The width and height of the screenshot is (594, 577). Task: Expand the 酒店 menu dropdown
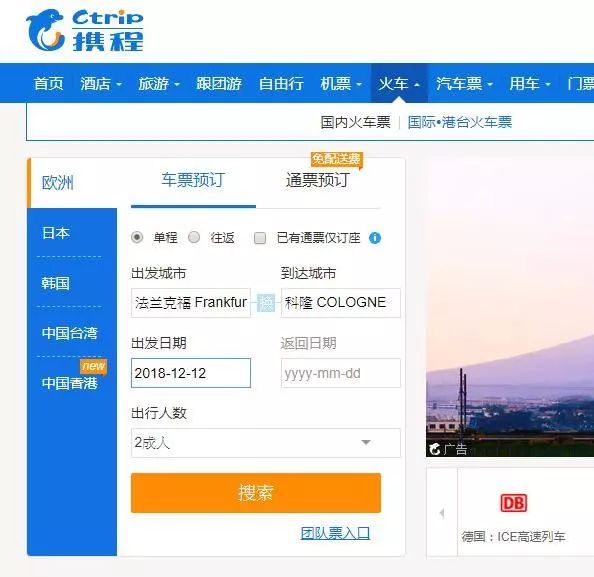pos(100,83)
